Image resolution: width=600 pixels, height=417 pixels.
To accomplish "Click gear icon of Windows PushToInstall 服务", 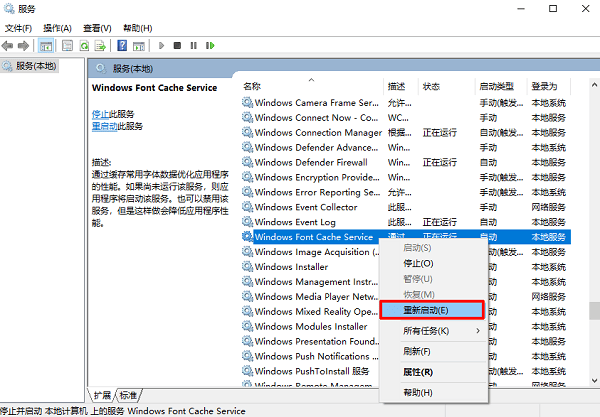I will click(248, 371).
